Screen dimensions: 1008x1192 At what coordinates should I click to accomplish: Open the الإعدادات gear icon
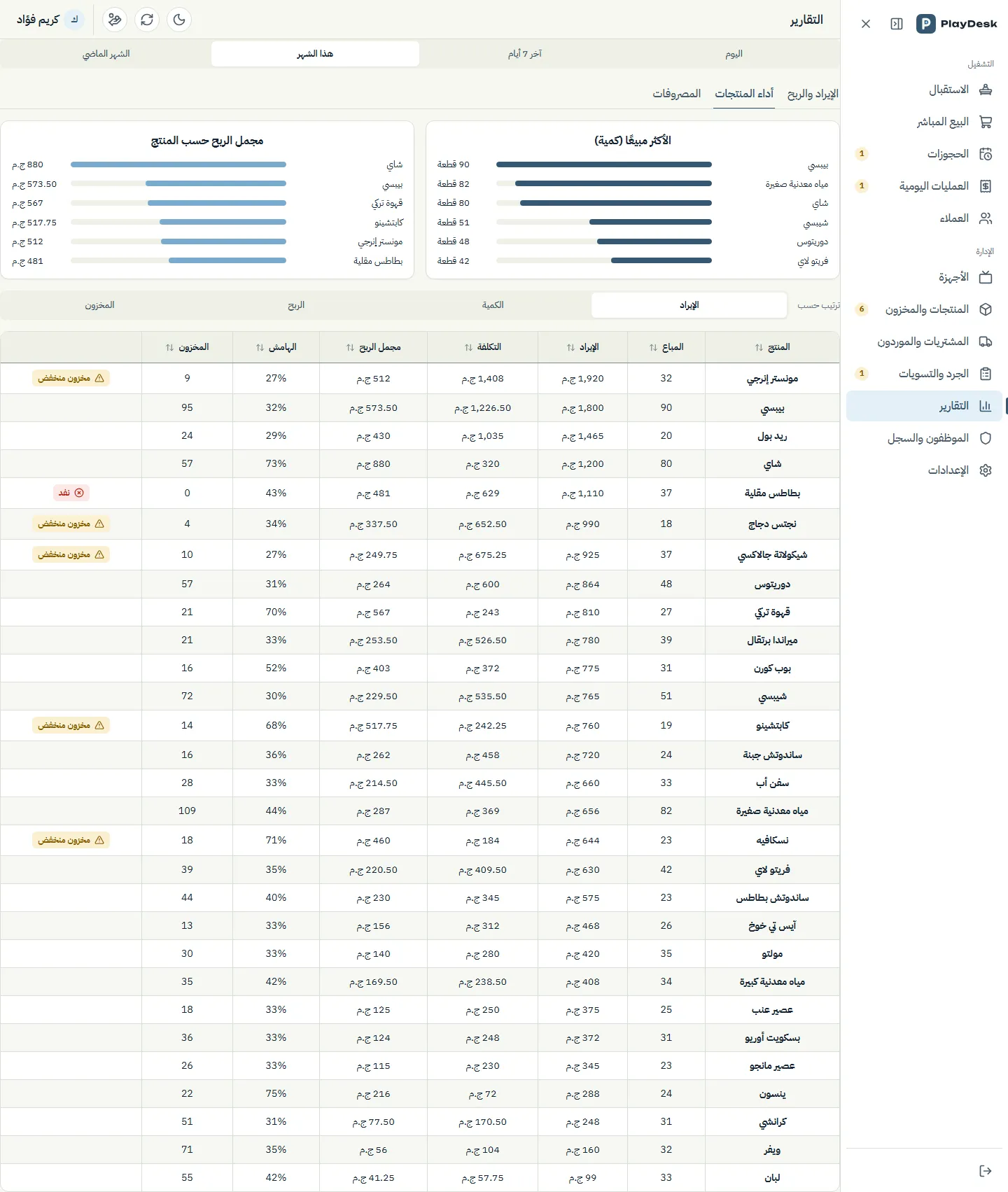point(986,470)
